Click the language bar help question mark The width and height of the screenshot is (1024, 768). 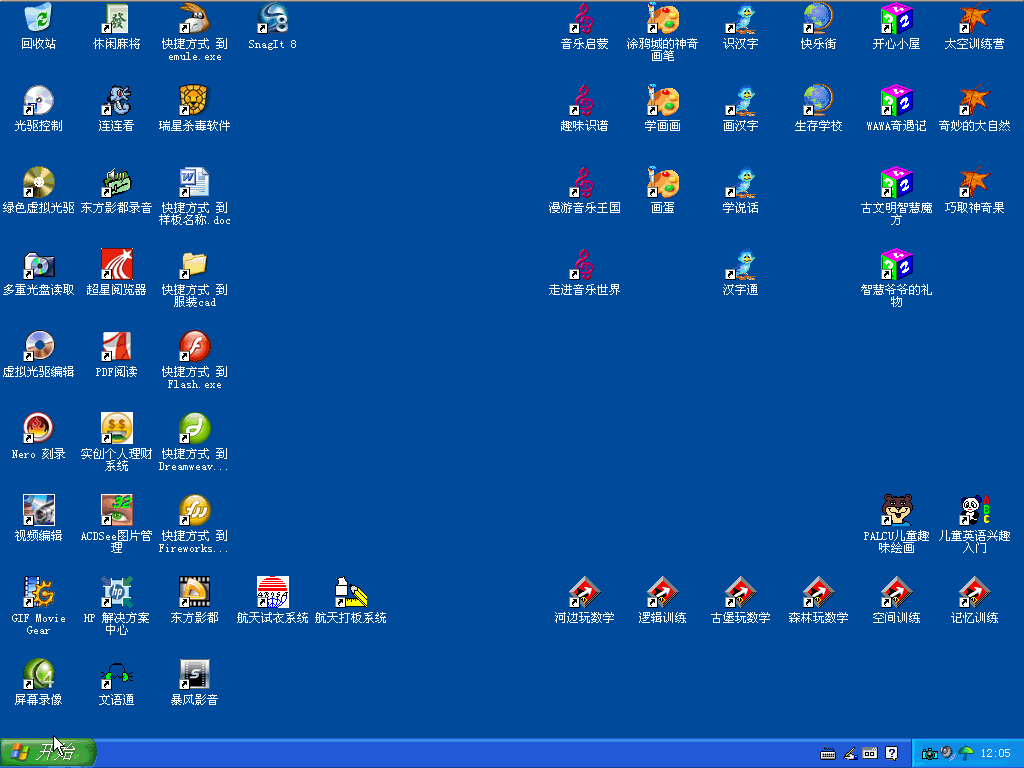point(891,753)
